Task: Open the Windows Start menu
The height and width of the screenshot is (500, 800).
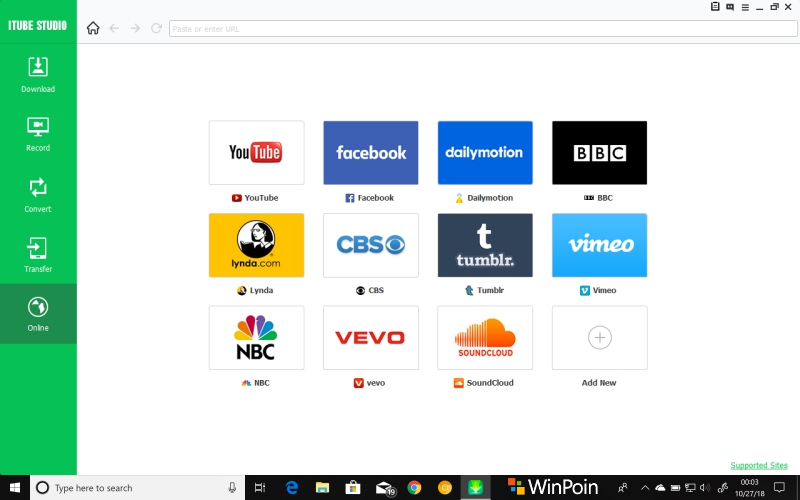Action: click(x=15, y=488)
